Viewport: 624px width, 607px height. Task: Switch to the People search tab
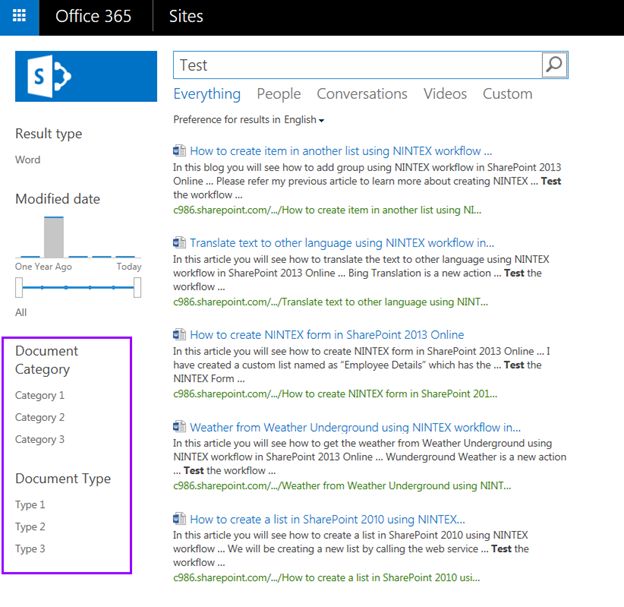click(279, 94)
